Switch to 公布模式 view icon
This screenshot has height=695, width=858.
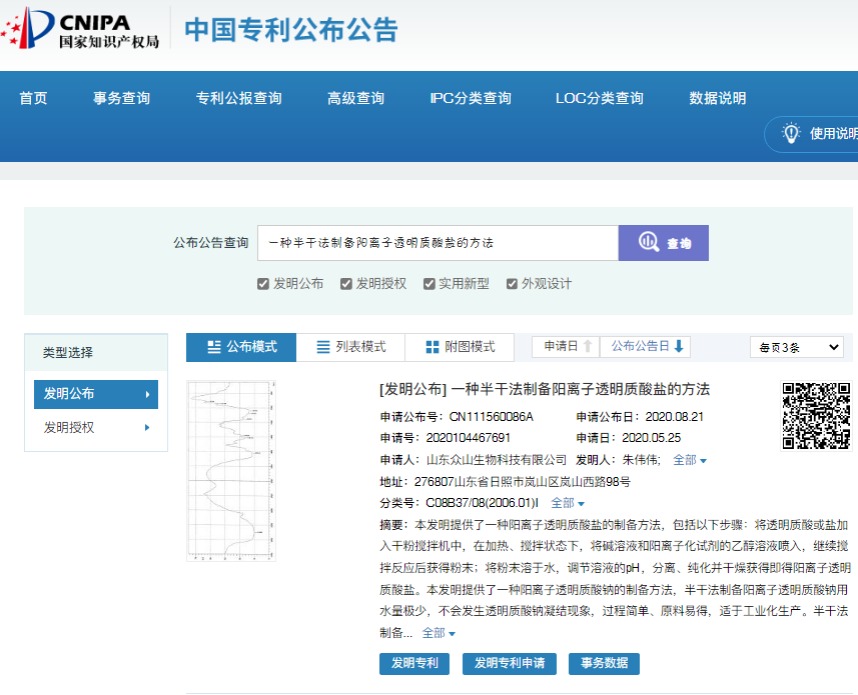tap(214, 347)
